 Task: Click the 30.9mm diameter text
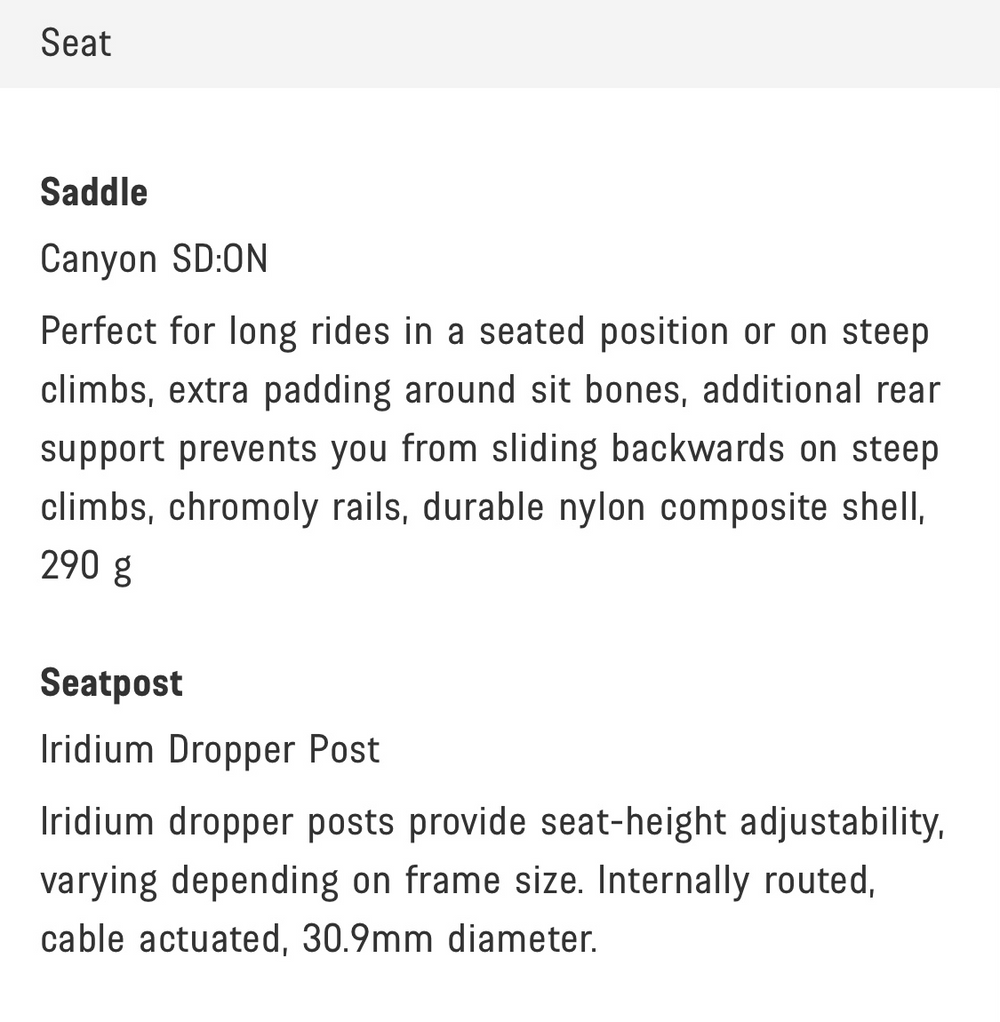click(449, 939)
